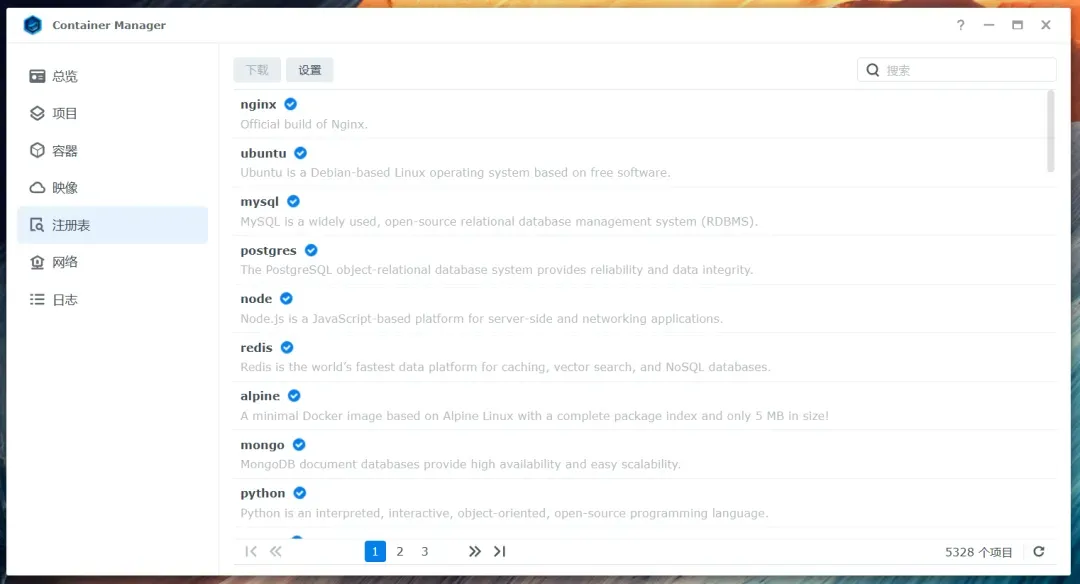
Task: Click the 搜索 search input field
Action: point(956,70)
